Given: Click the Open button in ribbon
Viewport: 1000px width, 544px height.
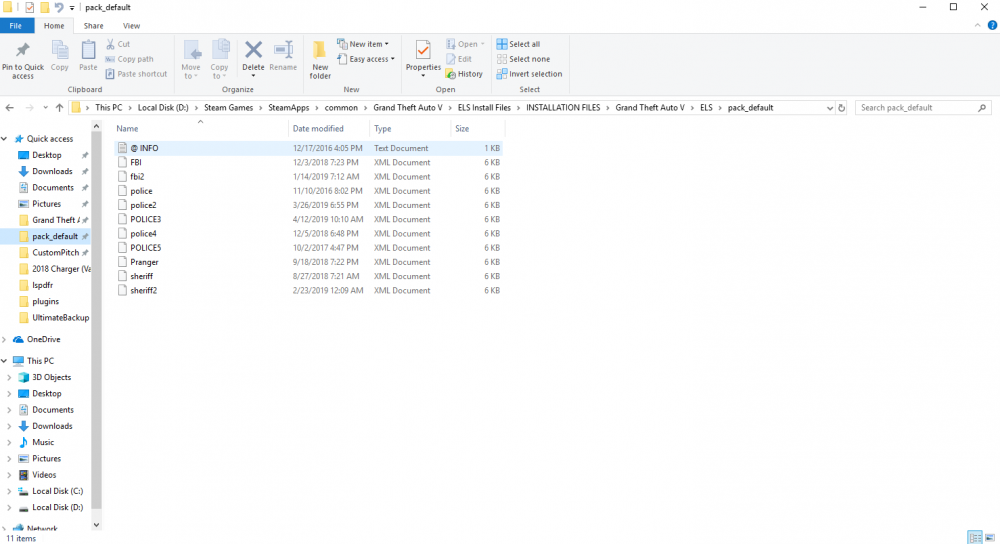Looking at the screenshot, I should click(466, 44).
